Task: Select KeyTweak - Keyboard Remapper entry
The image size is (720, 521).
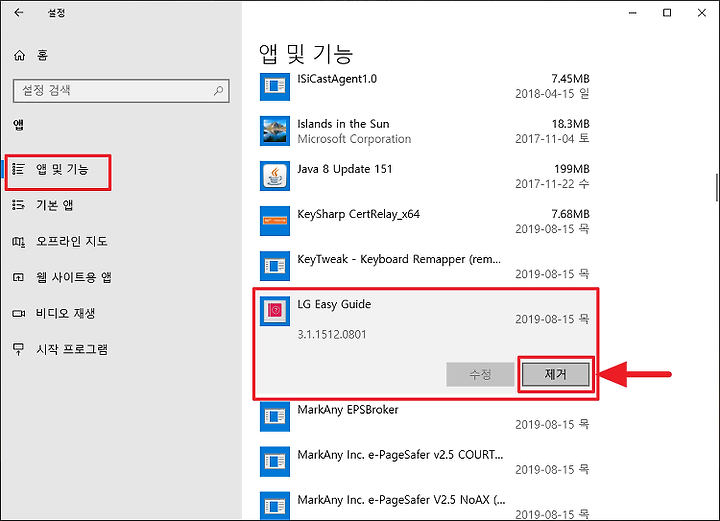Action: coord(399,259)
